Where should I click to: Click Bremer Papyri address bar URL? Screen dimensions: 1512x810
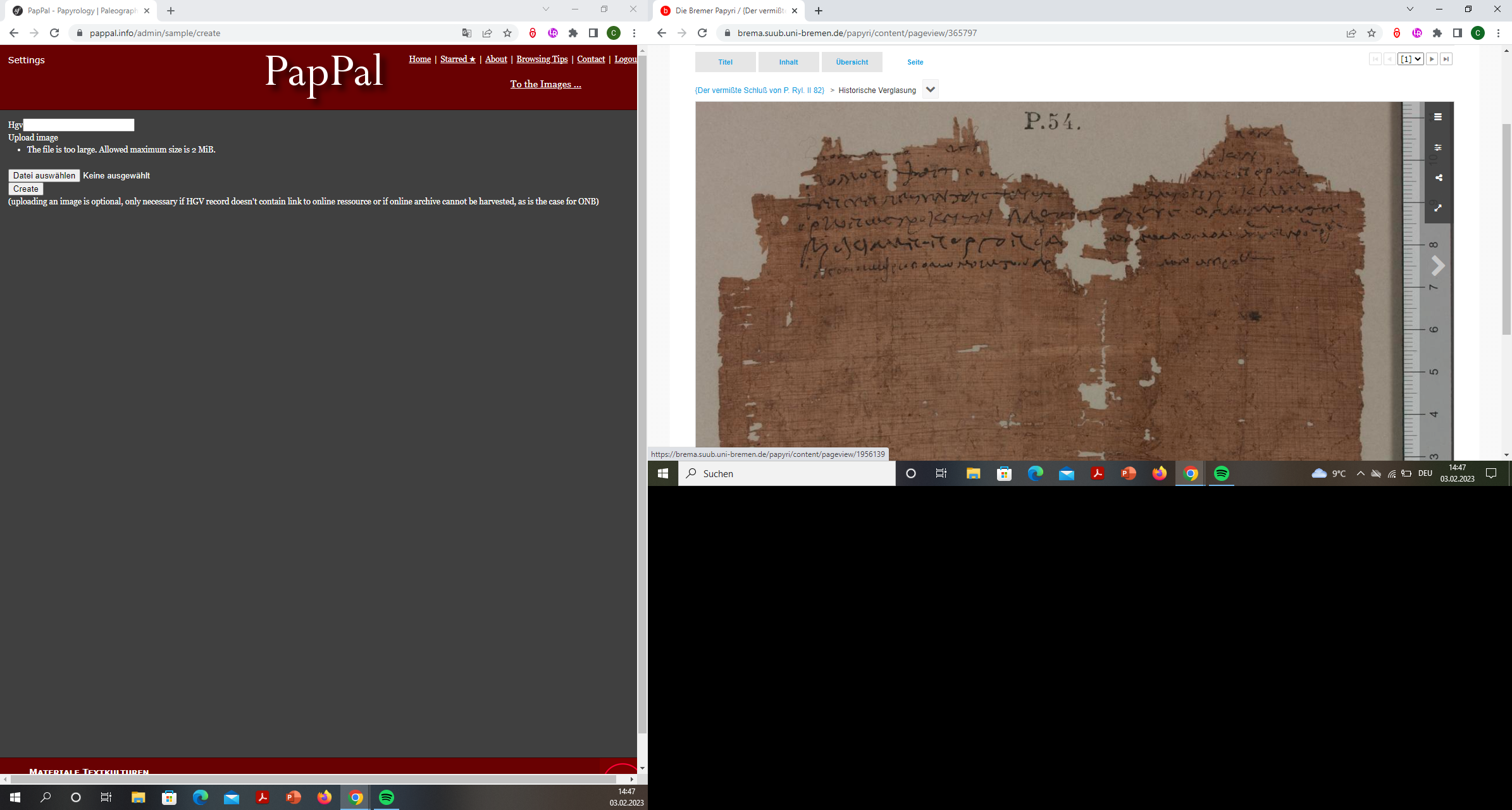tap(857, 33)
